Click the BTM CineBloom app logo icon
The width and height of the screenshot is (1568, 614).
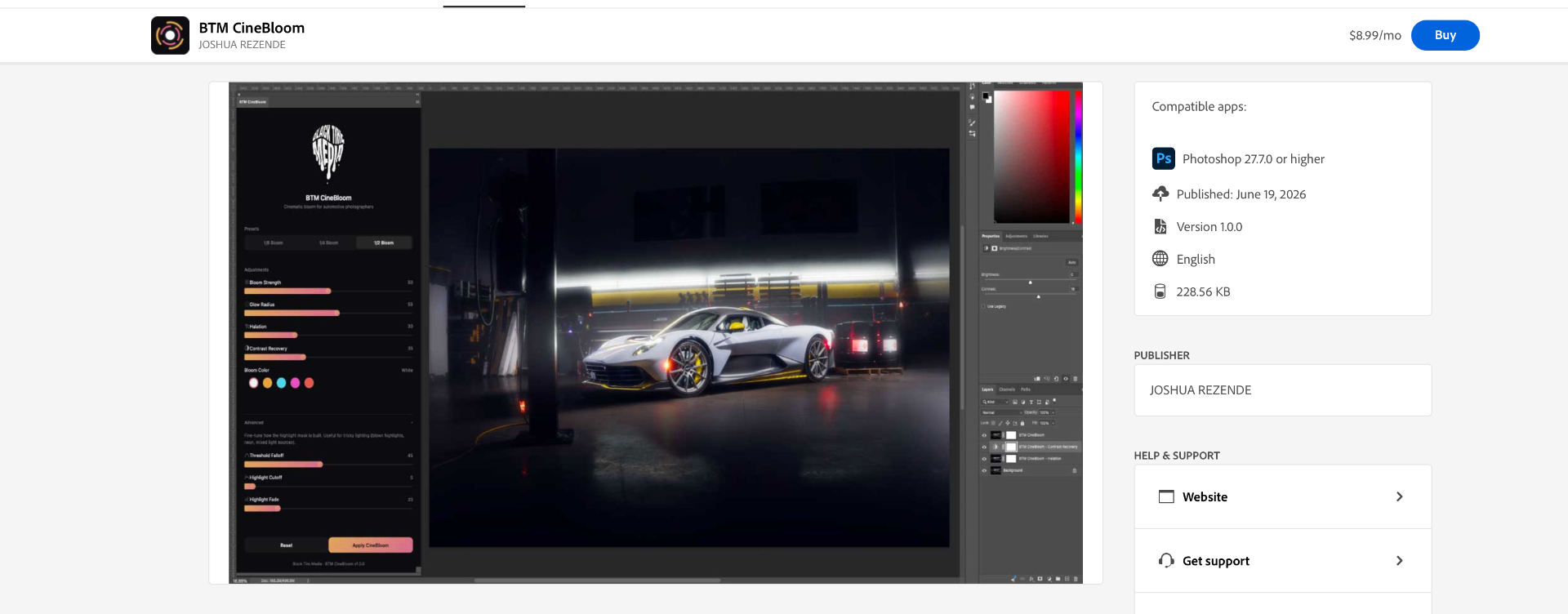pos(170,35)
